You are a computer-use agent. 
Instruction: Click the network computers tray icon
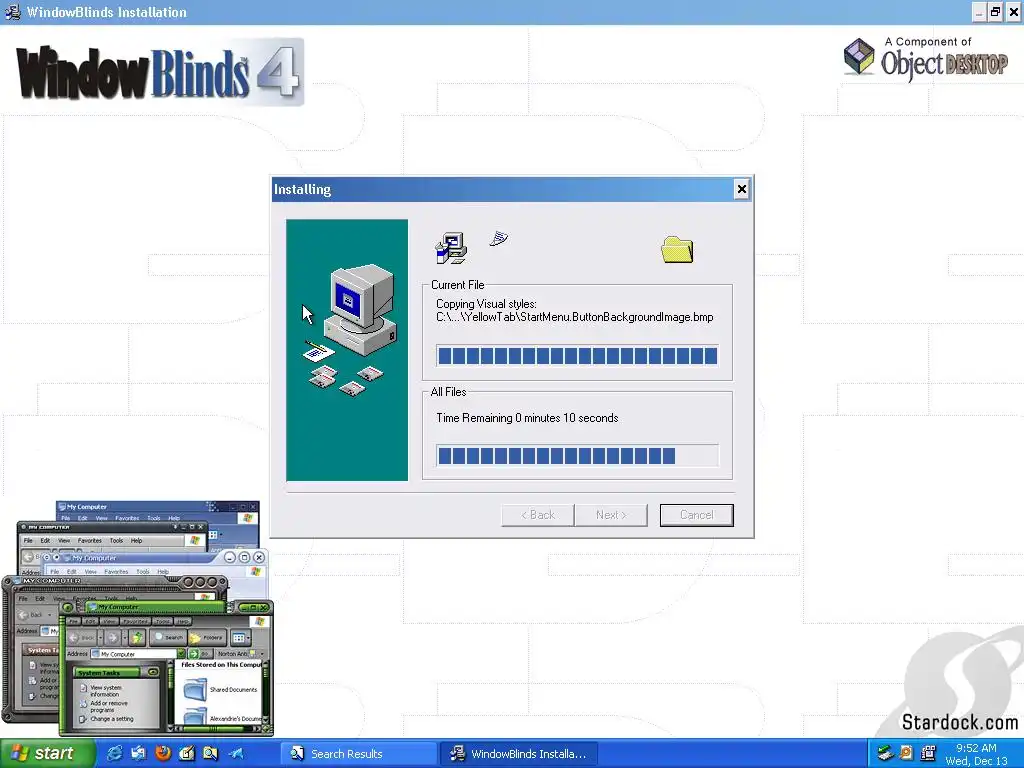pyautogui.click(x=927, y=753)
